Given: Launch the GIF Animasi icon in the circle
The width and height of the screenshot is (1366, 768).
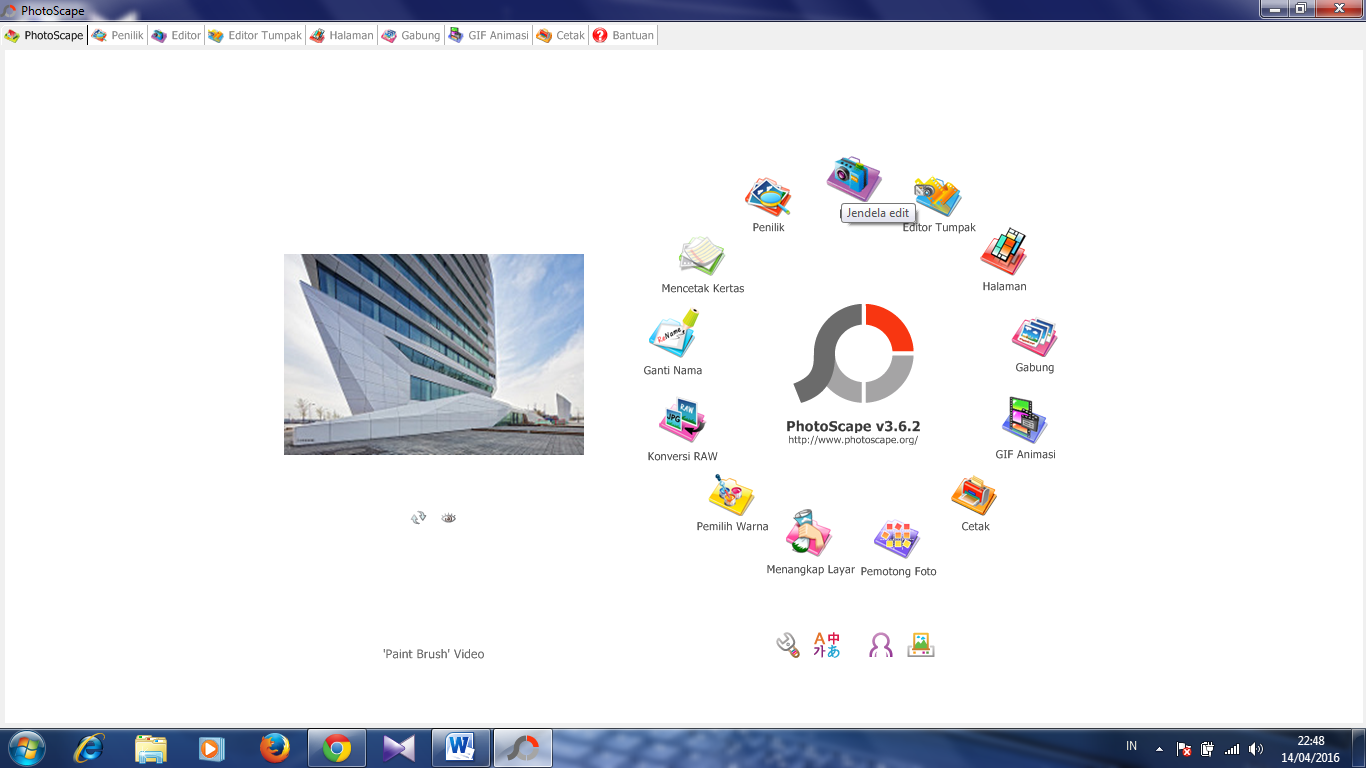Looking at the screenshot, I should [x=1025, y=420].
